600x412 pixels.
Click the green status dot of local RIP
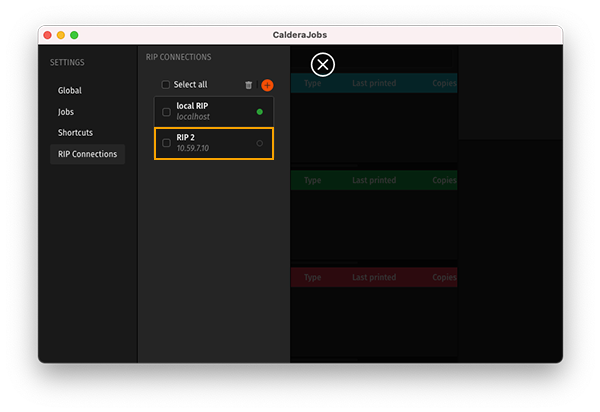pyautogui.click(x=260, y=112)
